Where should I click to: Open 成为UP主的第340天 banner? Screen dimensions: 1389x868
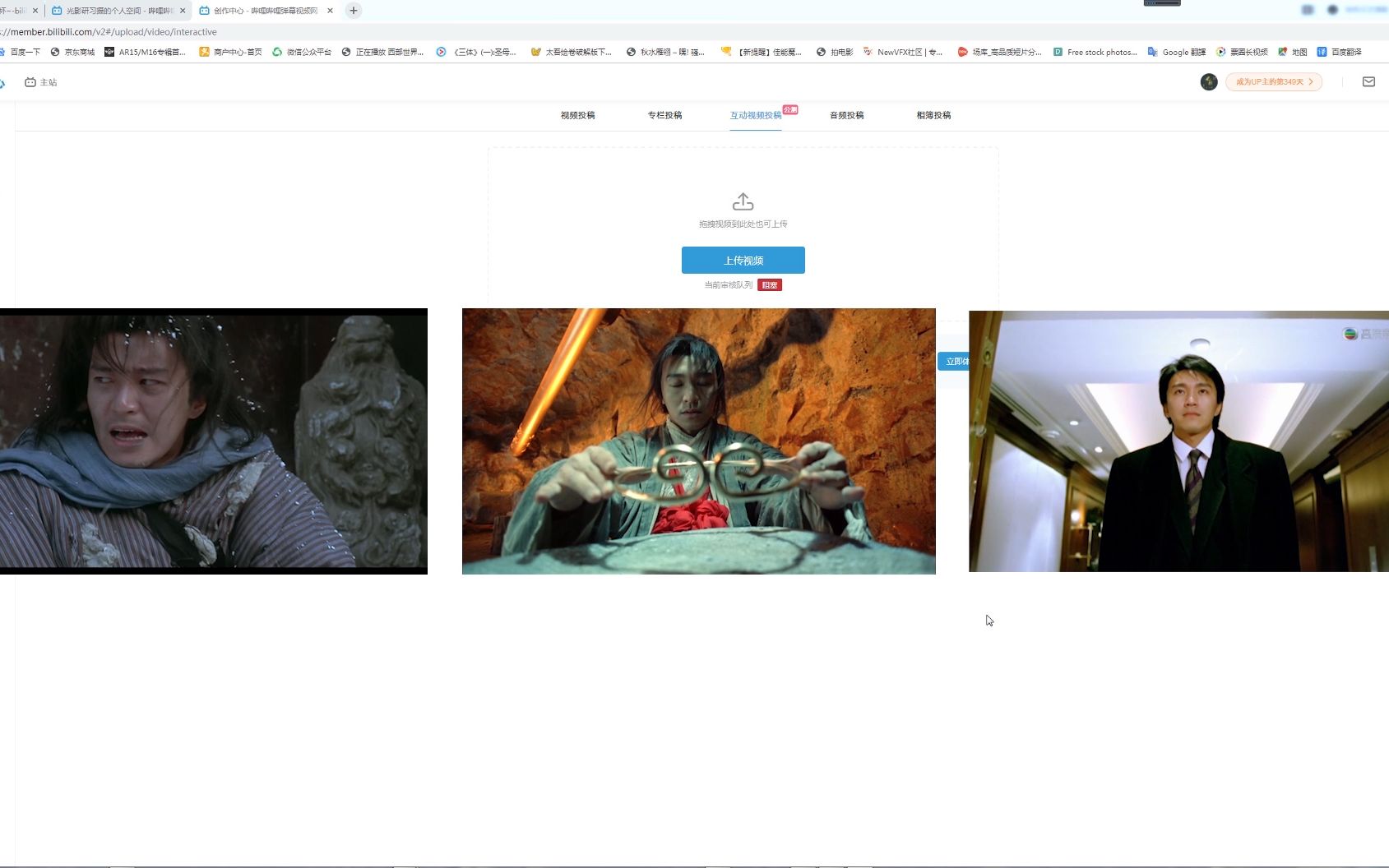point(1274,81)
